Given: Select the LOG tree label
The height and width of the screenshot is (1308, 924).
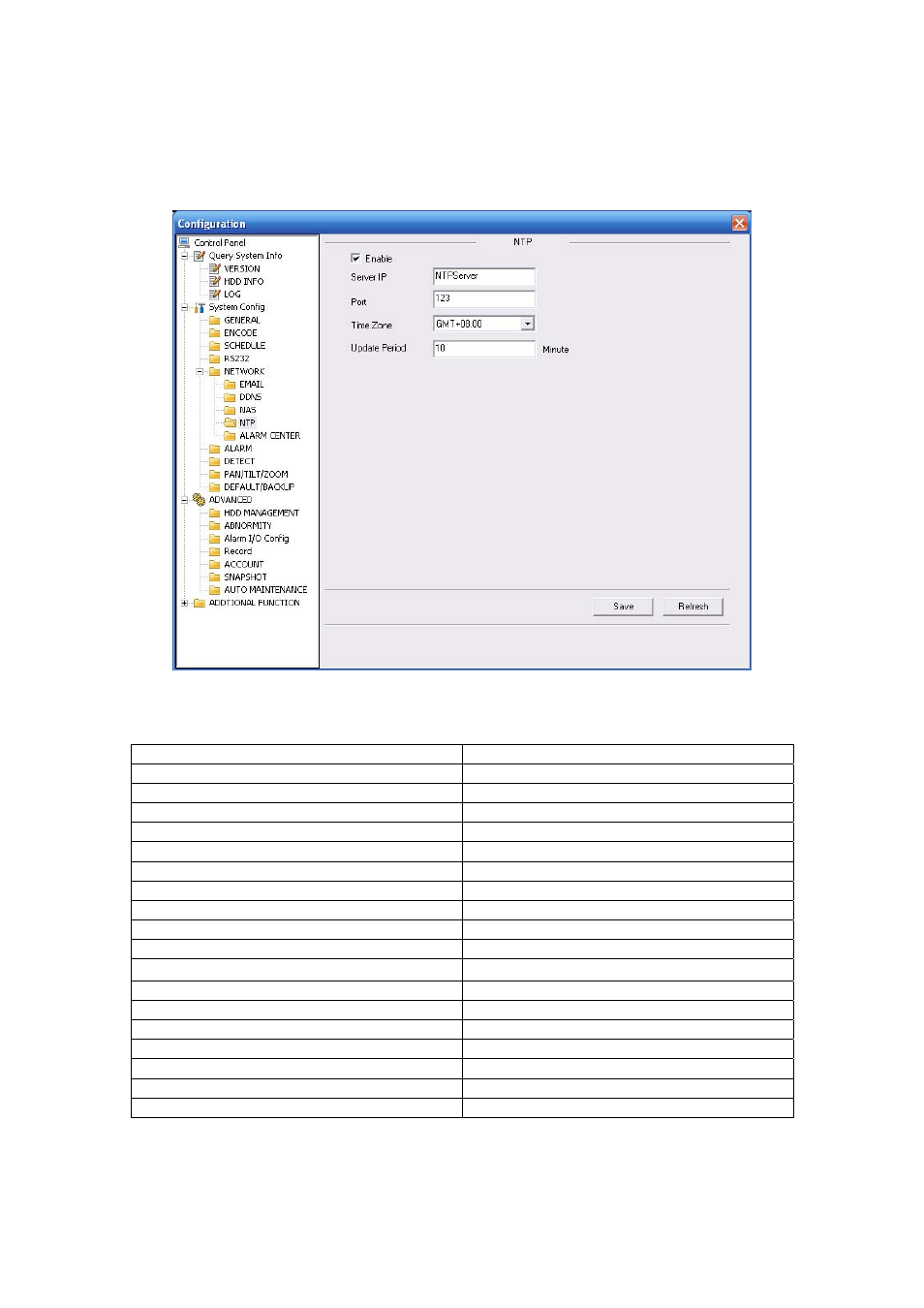Looking at the screenshot, I should point(232,294).
